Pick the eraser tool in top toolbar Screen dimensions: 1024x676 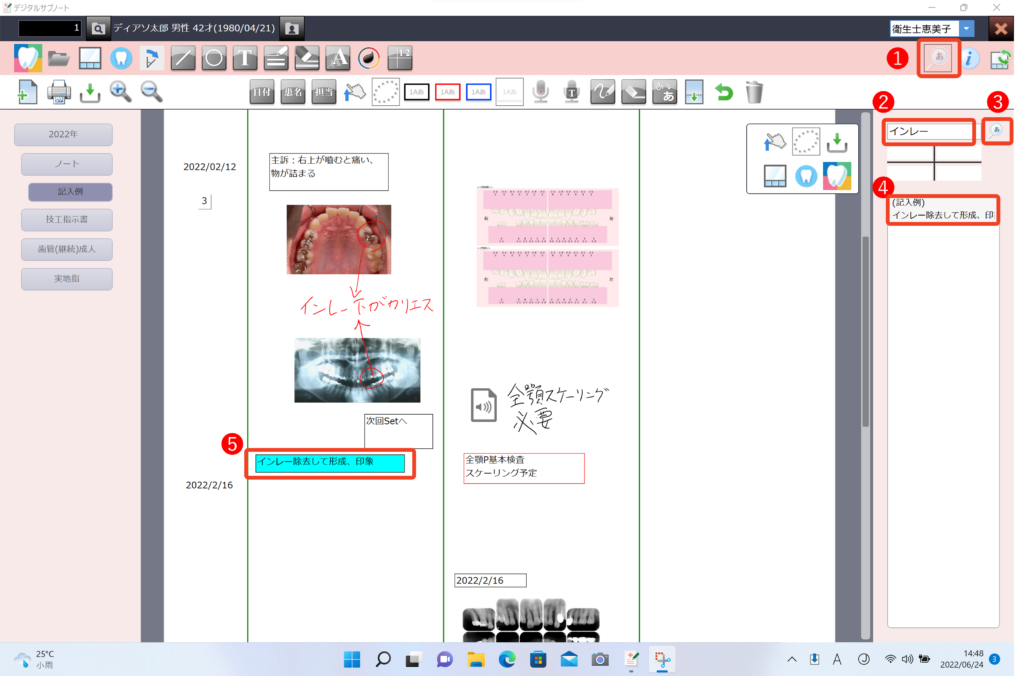click(x=307, y=58)
